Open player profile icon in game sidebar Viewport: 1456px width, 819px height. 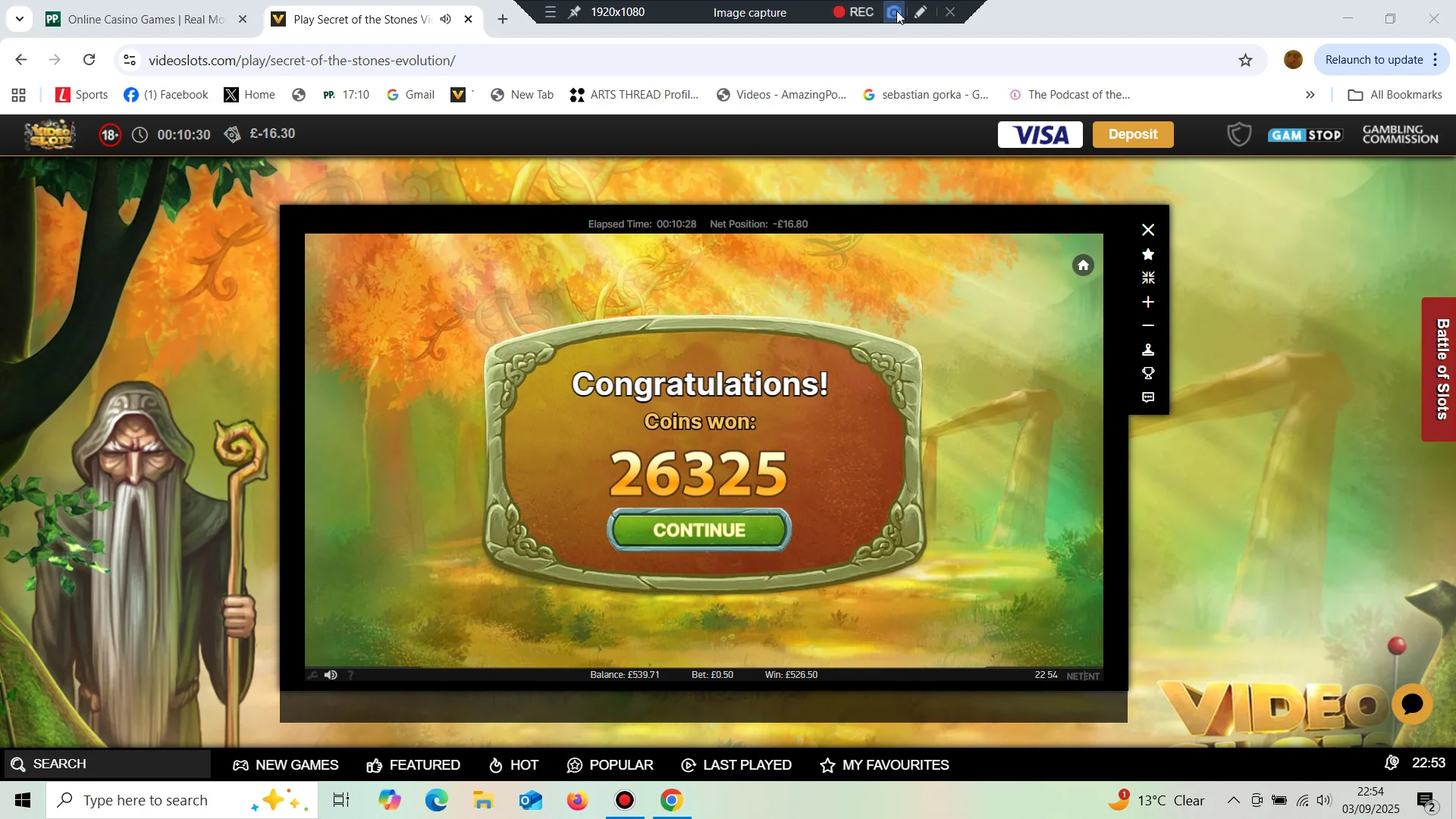tap(1148, 350)
